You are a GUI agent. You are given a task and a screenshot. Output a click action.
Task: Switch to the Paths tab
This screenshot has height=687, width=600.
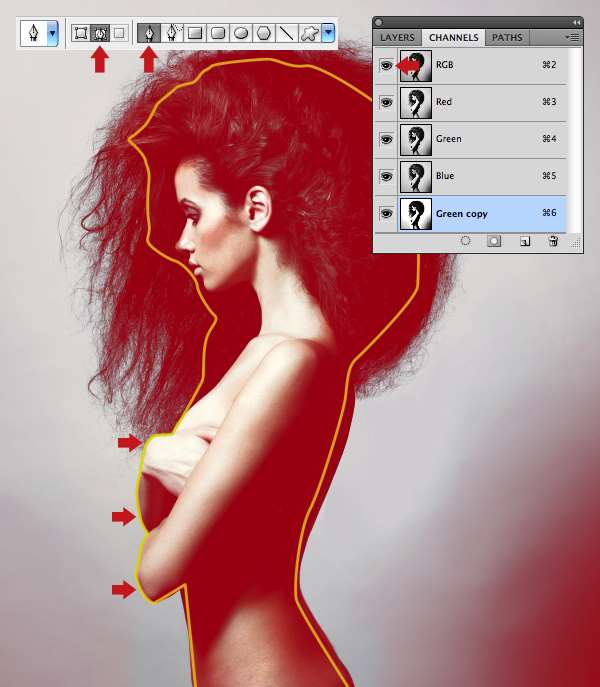[x=507, y=38]
